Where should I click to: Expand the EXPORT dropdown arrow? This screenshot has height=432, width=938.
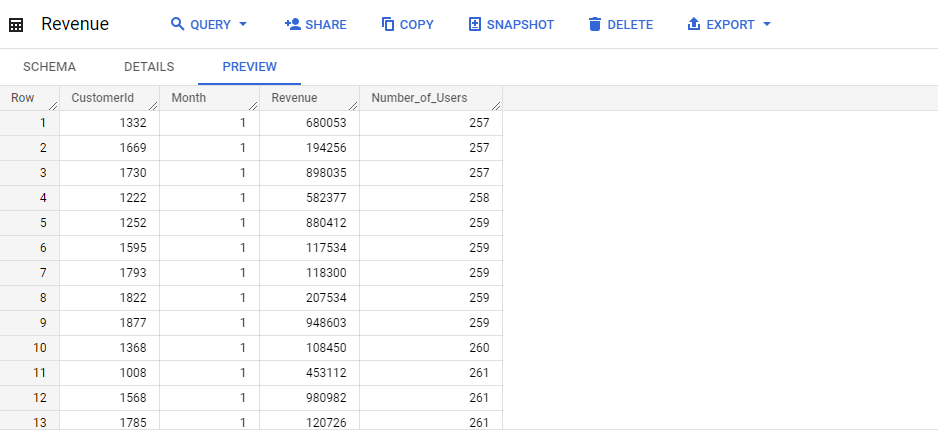[x=767, y=25]
